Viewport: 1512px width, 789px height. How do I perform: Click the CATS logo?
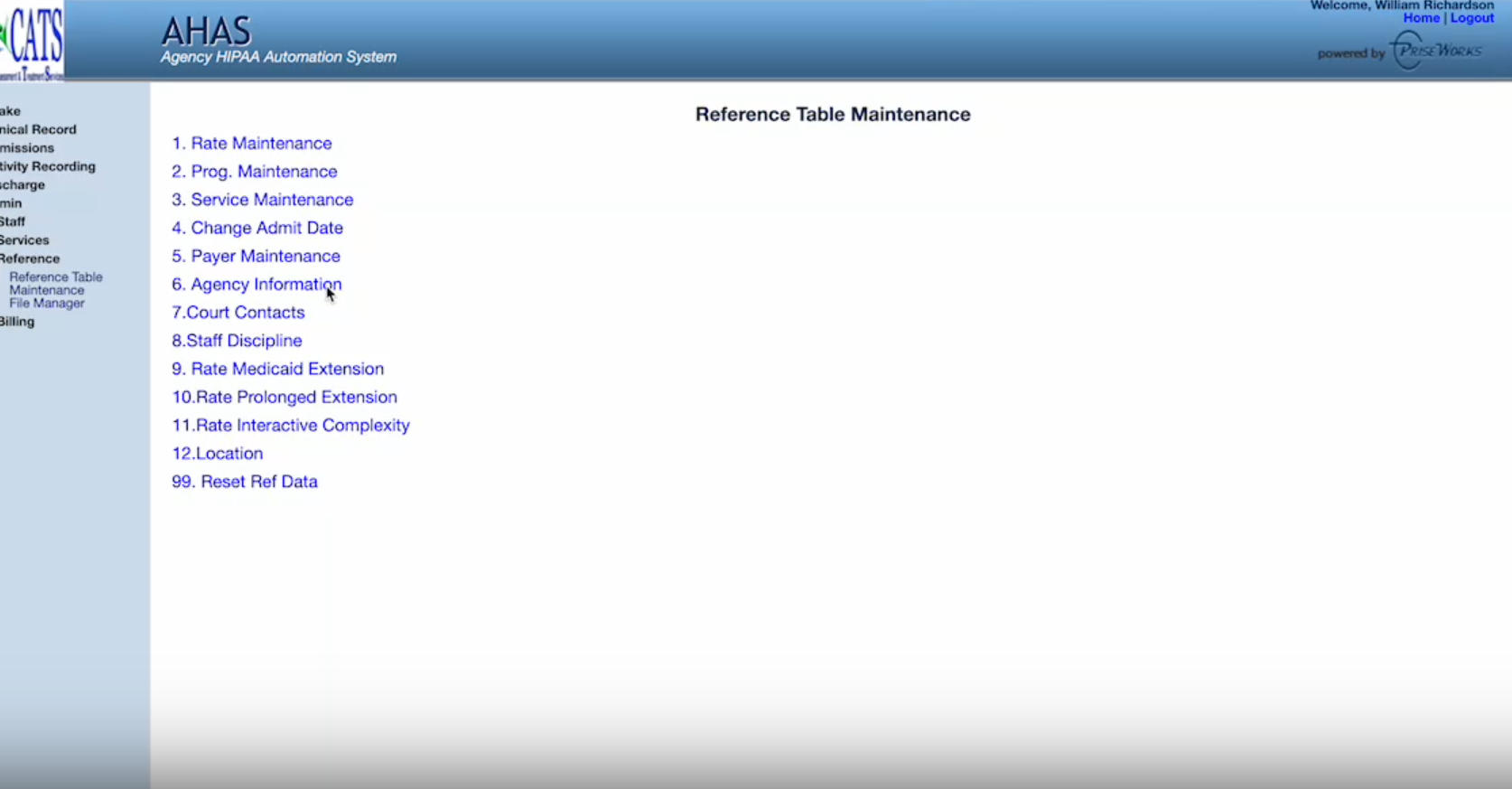pyautogui.click(x=32, y=42)
